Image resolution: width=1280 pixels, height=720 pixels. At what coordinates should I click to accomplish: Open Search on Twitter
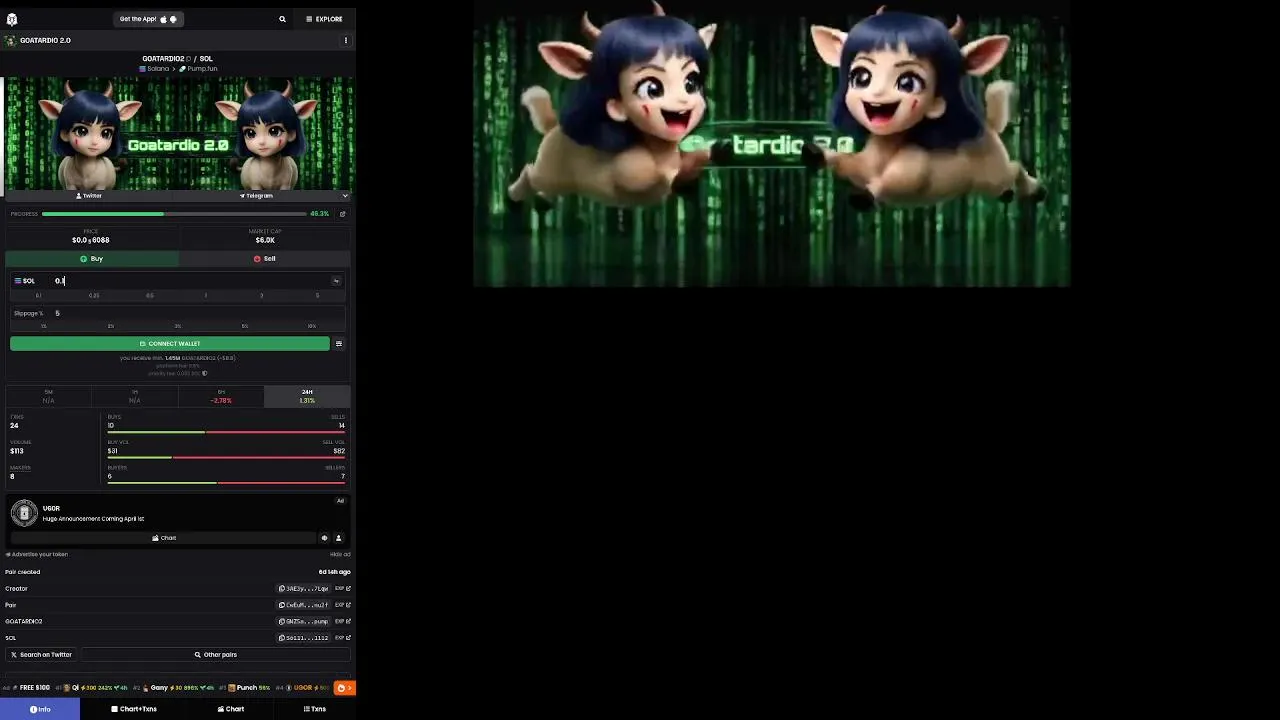click(41, 655)
